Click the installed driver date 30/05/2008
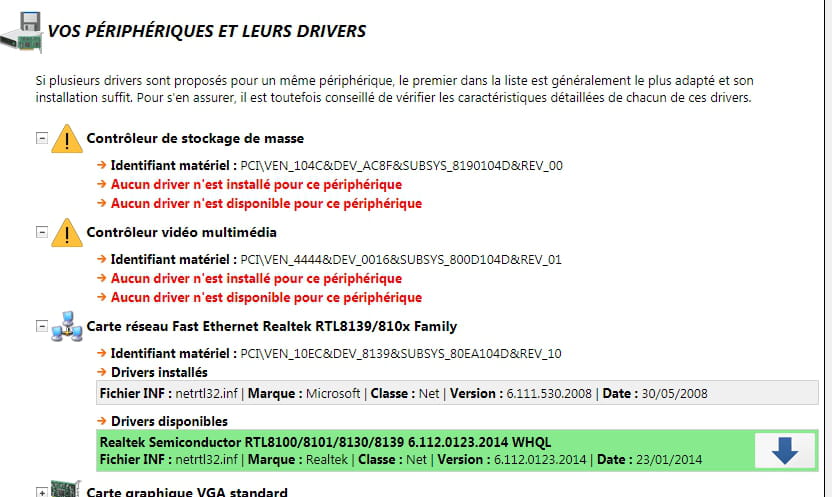The height and width of the screenshot is (497, 832). pyautogui.click(x=674, y=394)
